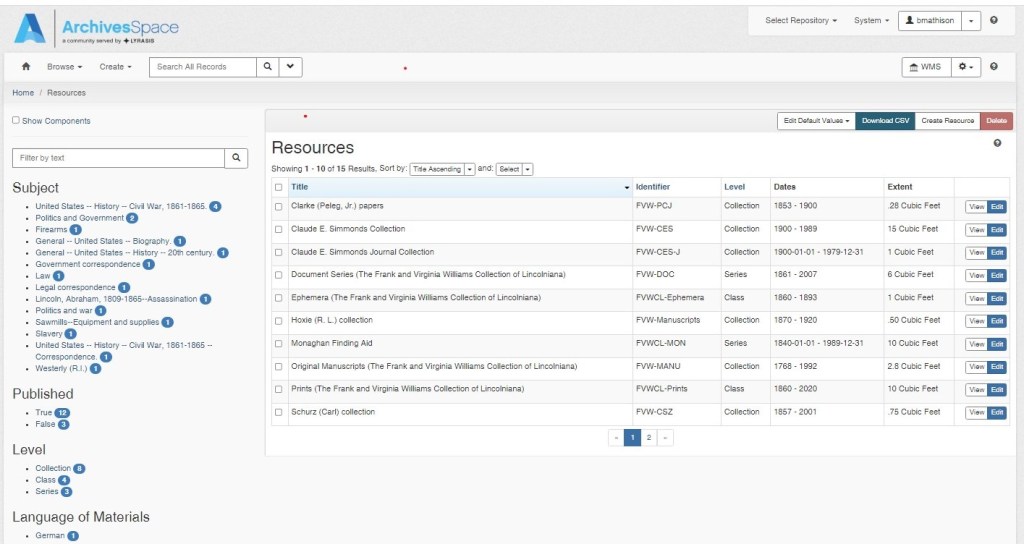Tick the checkbox for Clarke (Peleg, Jr.) papers
The width and height of the screenshot is (1024, 544).
point(279,207)
